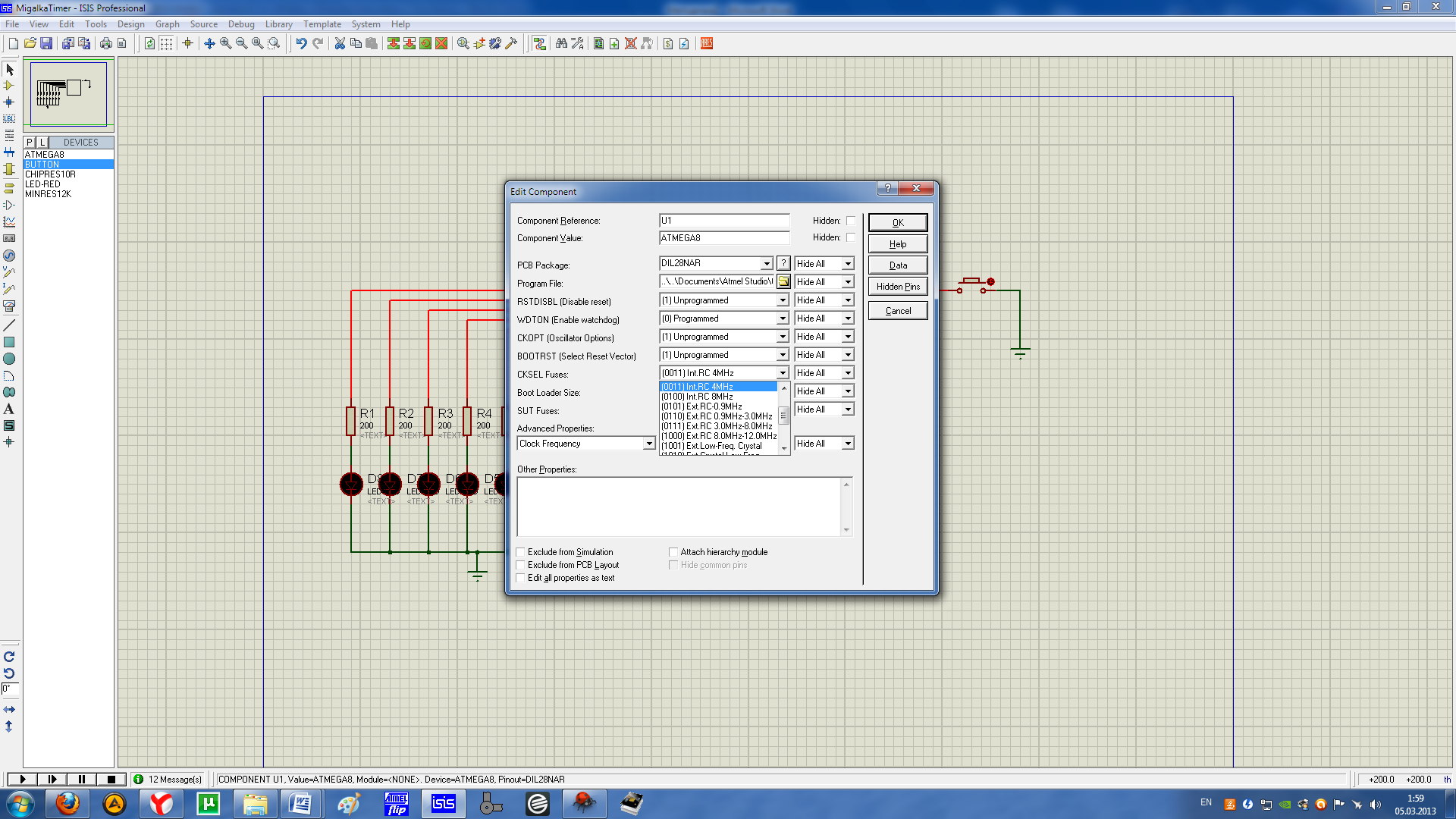Click the Browse program file folder icon

tap(783, 281)
